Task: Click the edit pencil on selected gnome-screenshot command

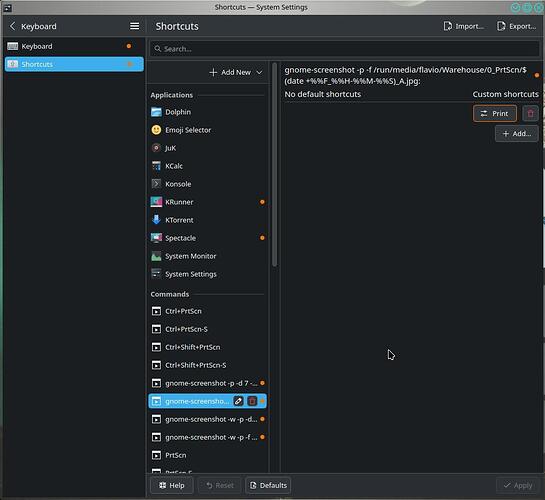Action: pos(238,401)
